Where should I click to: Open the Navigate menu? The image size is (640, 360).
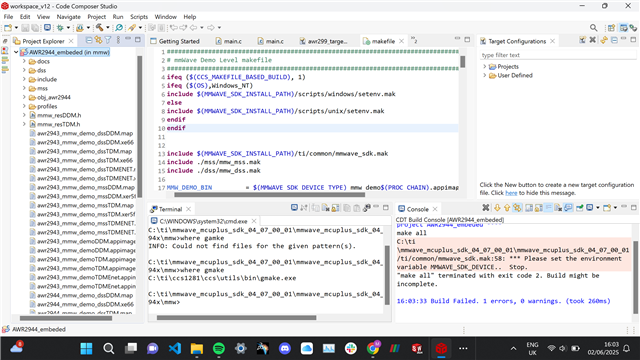(x=69, y=17)
